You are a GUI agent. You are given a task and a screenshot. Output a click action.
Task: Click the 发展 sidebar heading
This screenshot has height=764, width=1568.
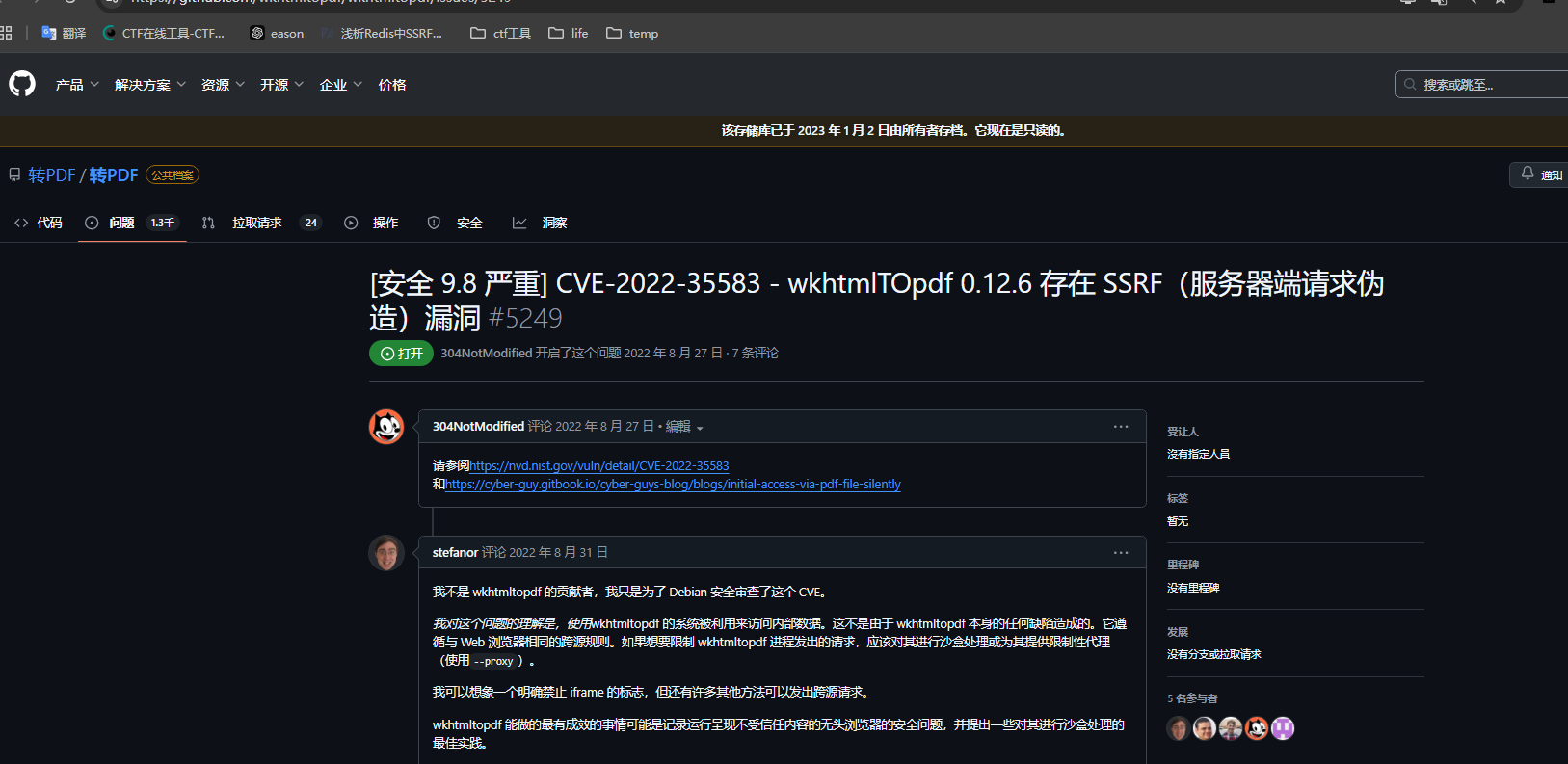[1178, 632]
